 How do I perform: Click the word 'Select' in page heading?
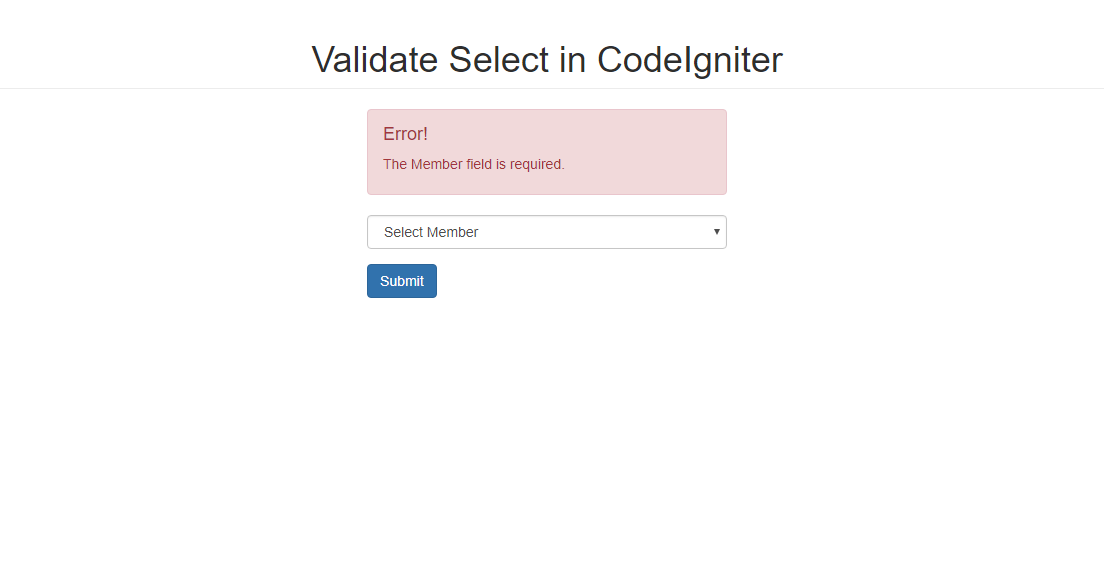coord(498,59)
